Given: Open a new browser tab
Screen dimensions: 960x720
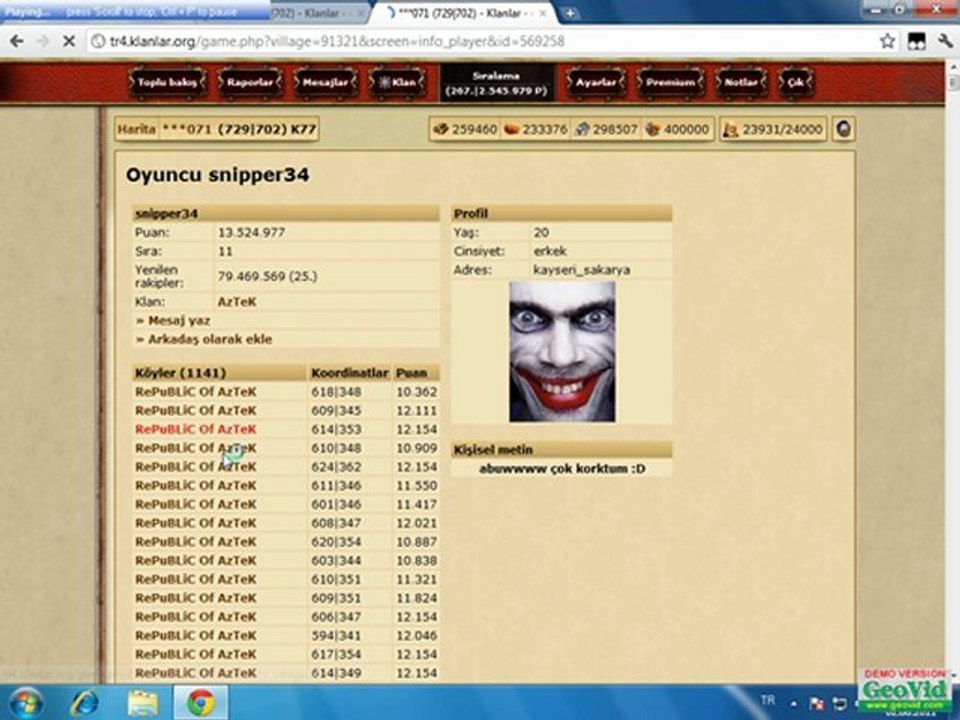Looking at the screenshot, I should coord(569,13).
